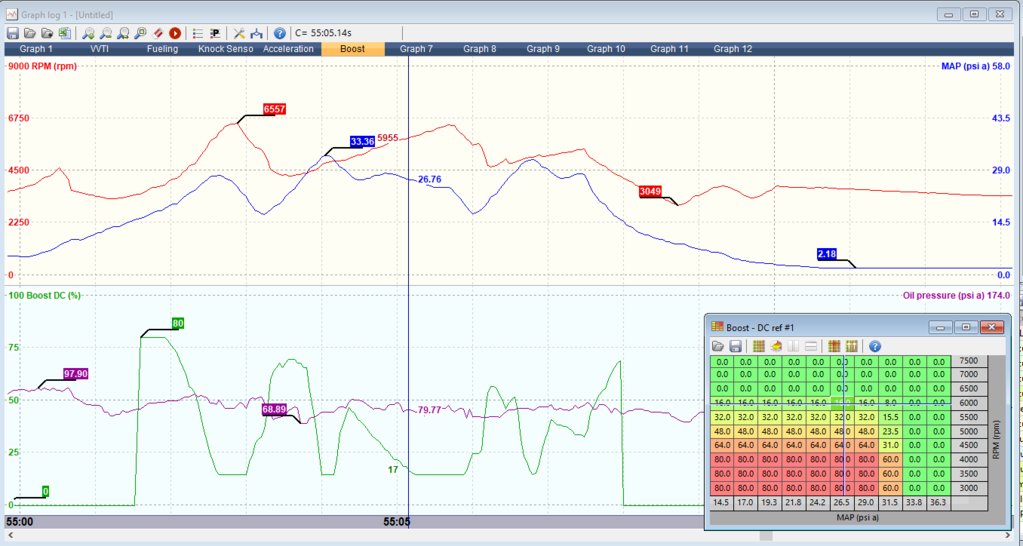Viewport: 1023px width, 546px height.
Task: Open the tools wrench icon in the toolbar
Action: click(239, 33)
